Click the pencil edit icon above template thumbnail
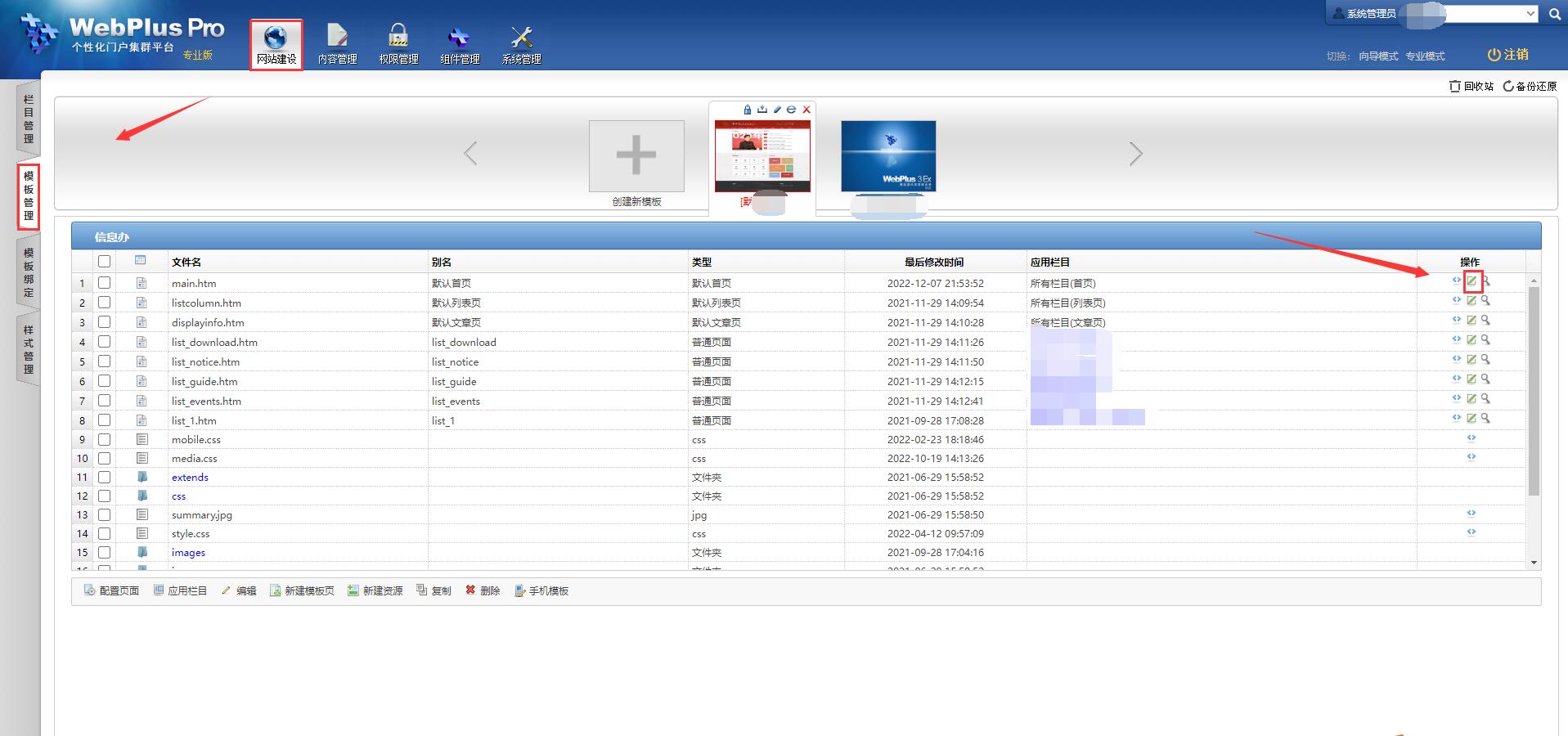 (x=777, y=110)
